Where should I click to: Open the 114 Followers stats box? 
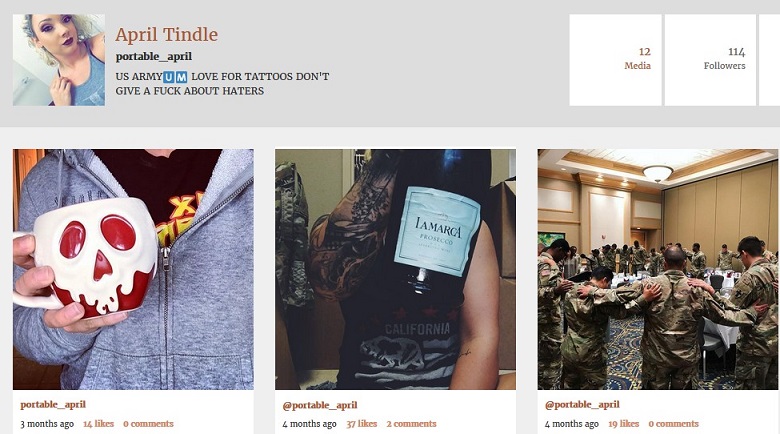(x=710, y=60)
